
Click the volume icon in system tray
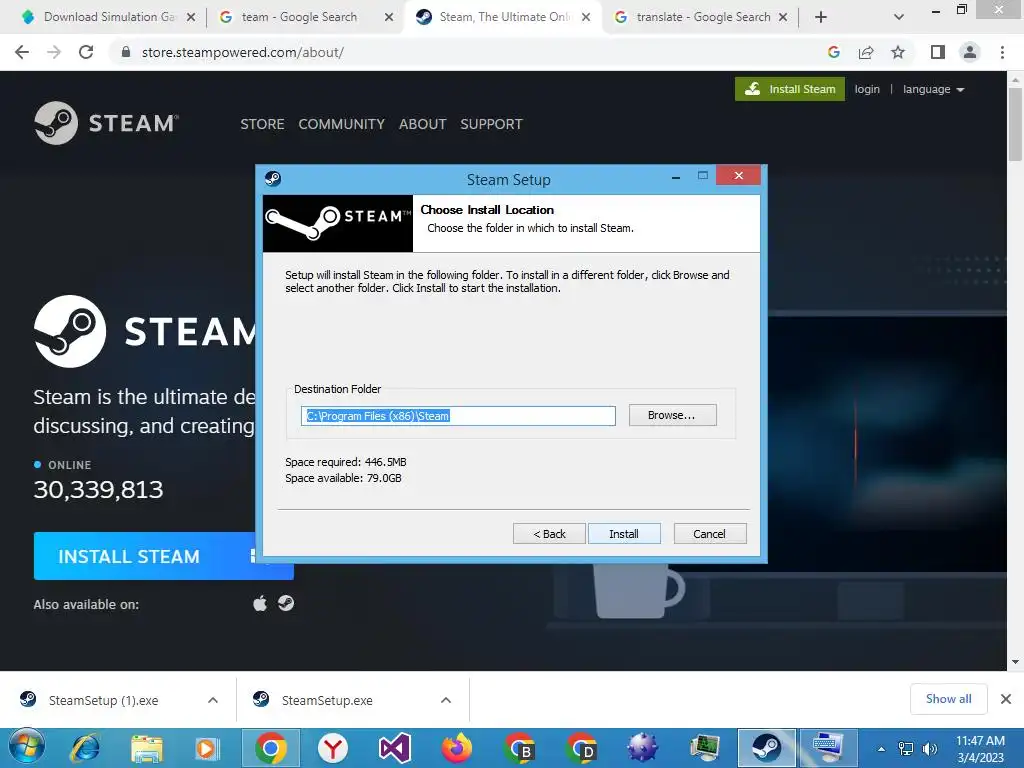tap(929, 748)
